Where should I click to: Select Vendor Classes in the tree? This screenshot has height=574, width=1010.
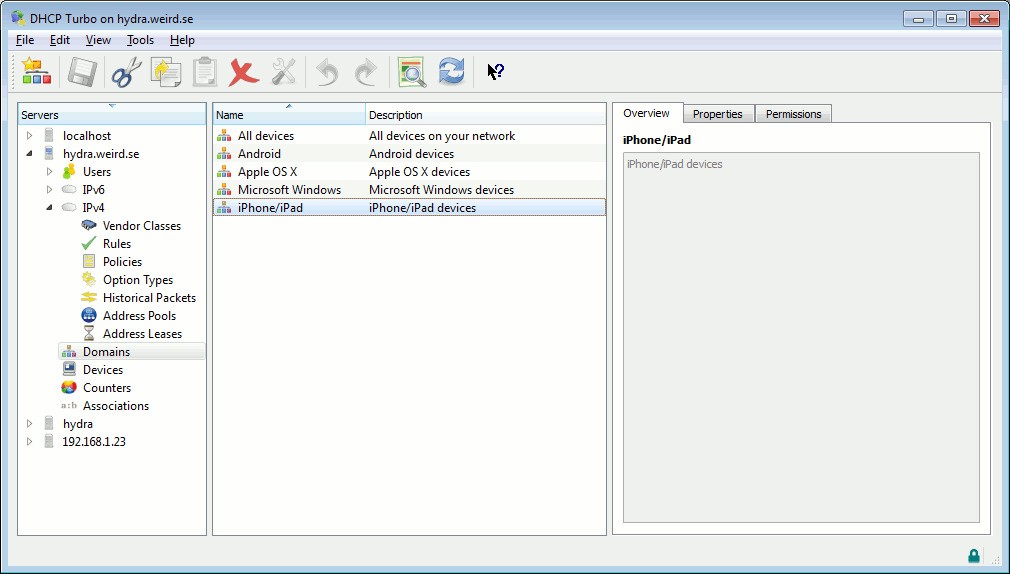[142, 226]
